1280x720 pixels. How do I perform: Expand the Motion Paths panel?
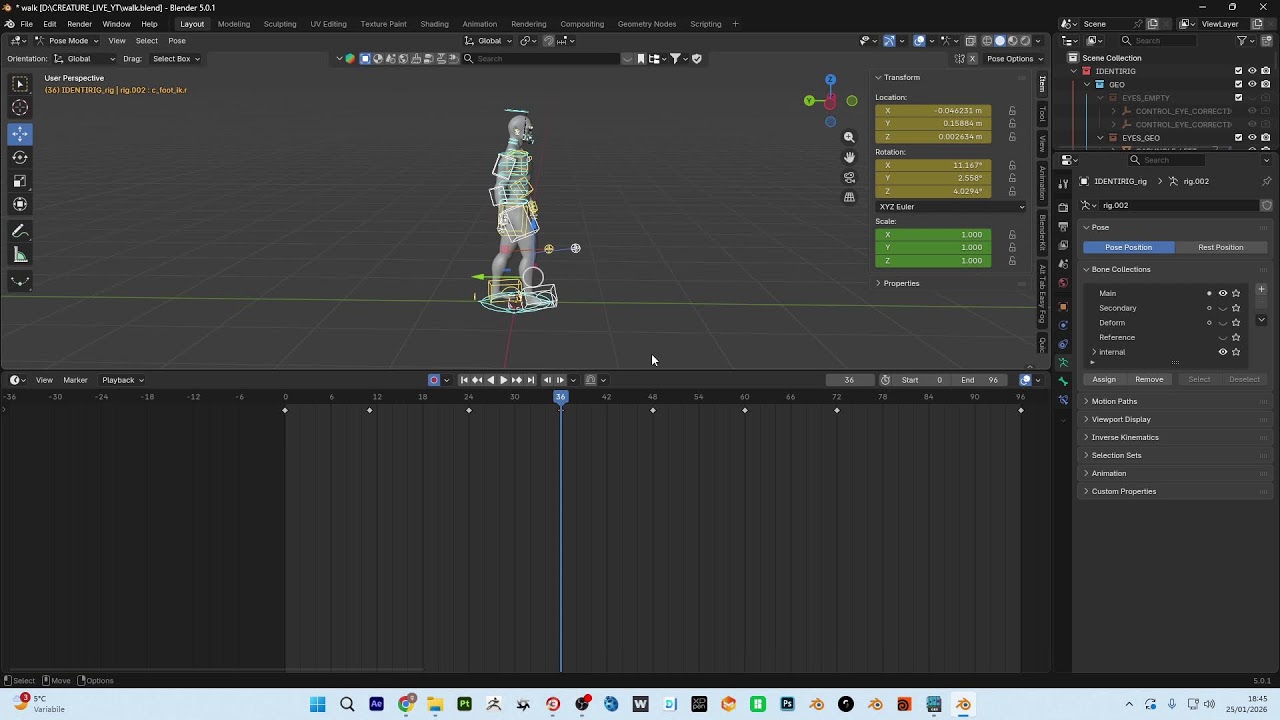click(x=1113, y=401)
